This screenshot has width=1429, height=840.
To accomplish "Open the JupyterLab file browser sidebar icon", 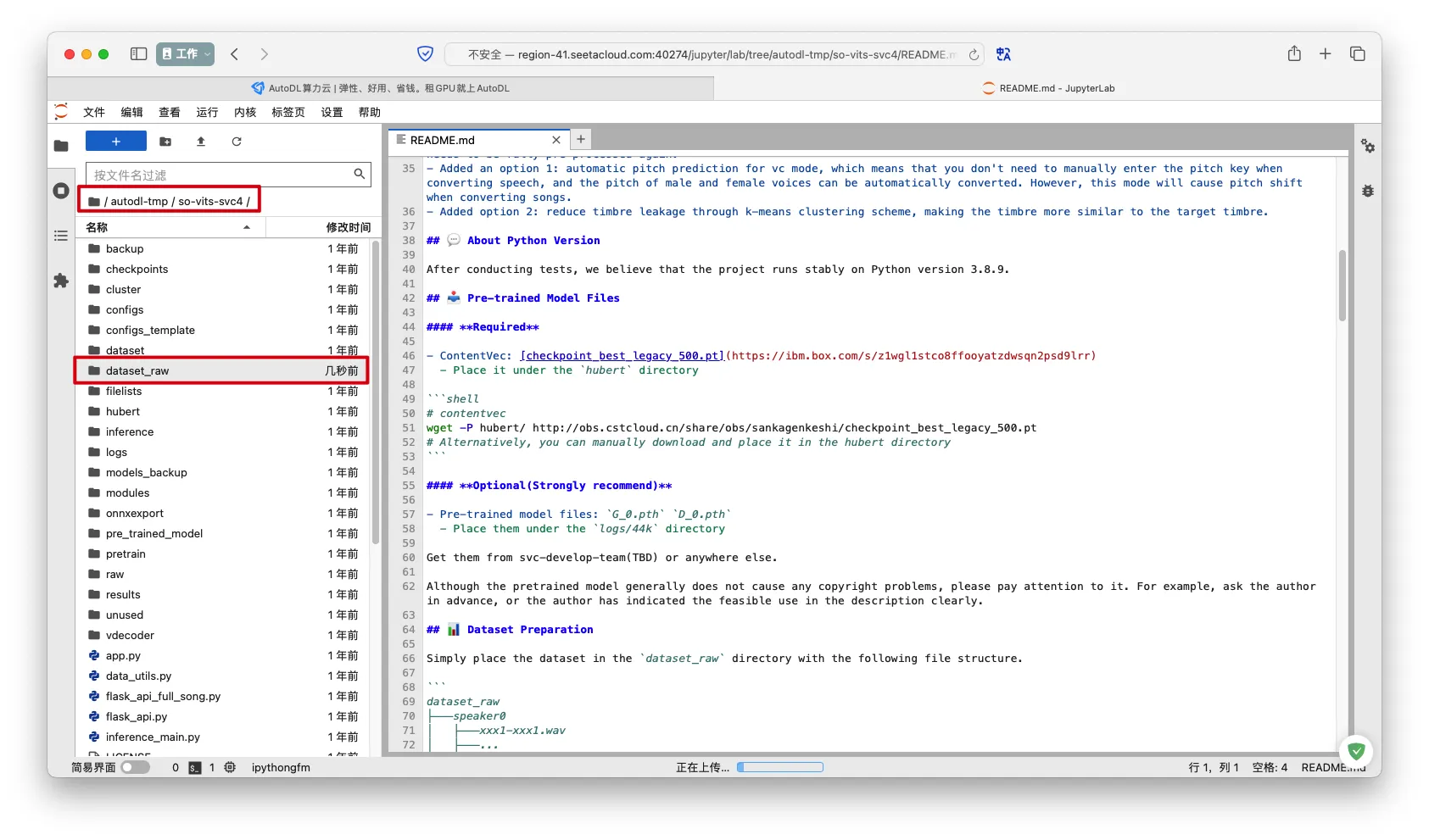I will tap(61, 146).
